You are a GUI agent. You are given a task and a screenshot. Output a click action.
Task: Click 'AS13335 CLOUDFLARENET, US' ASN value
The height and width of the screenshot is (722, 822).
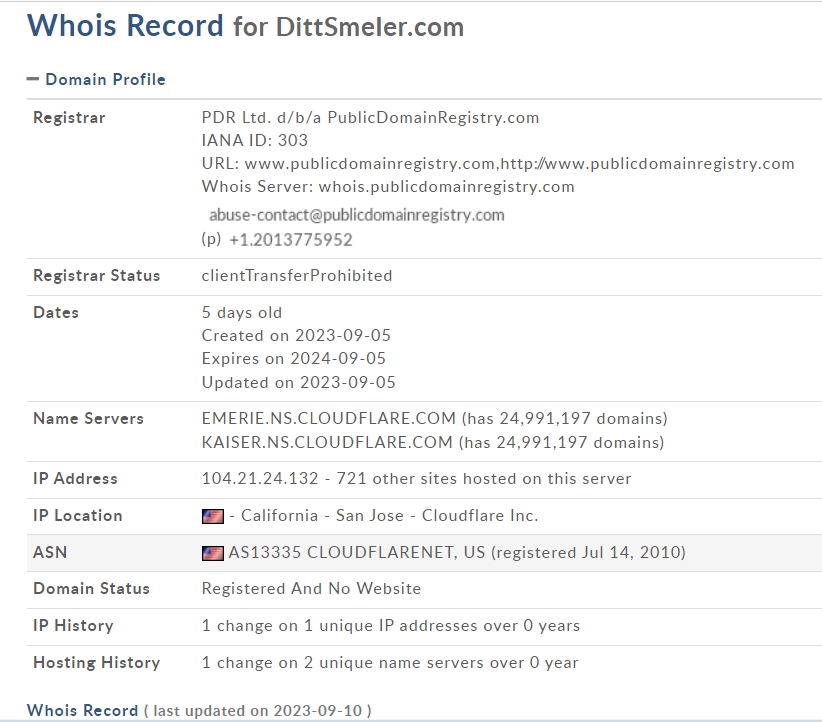click(x=357, y=553)
